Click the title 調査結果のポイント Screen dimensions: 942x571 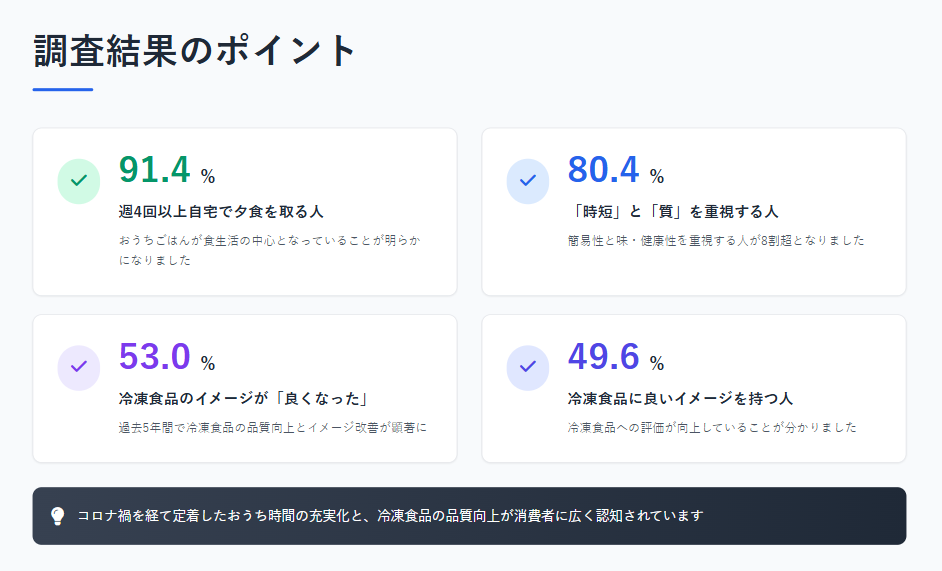[x=195, y=50]
